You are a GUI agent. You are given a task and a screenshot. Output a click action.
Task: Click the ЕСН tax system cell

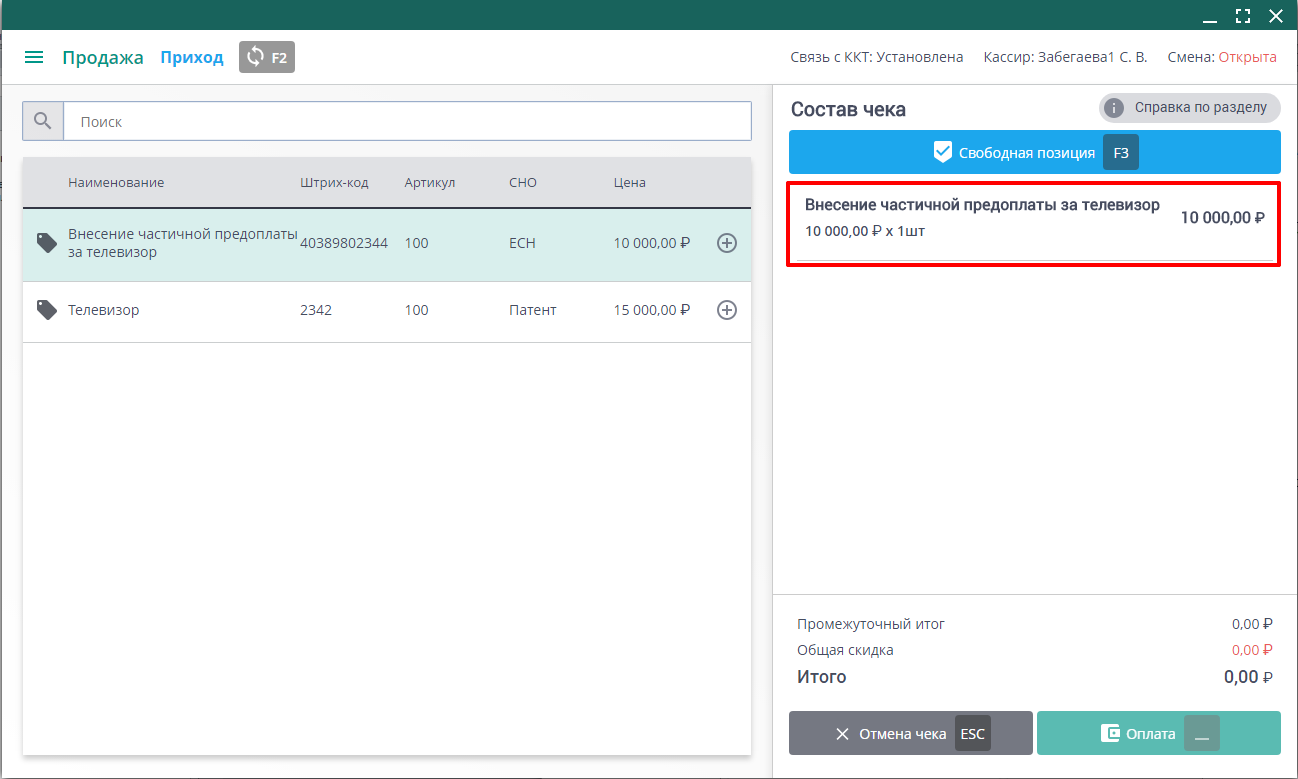click(x=523, y=242)
